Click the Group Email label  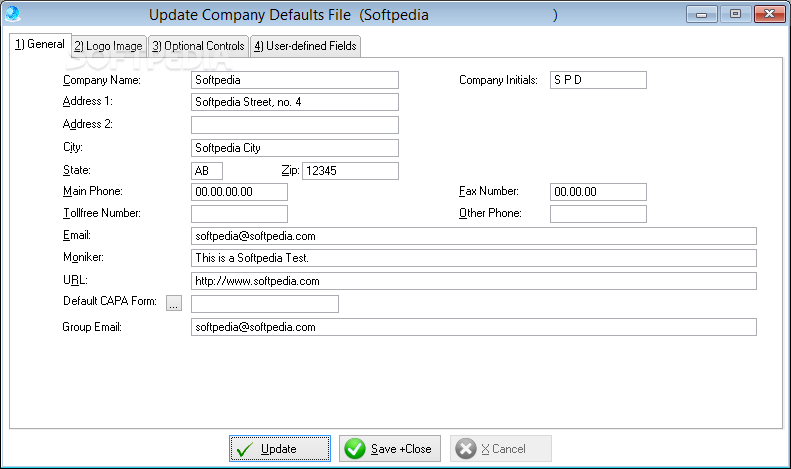tap(92, 327)
